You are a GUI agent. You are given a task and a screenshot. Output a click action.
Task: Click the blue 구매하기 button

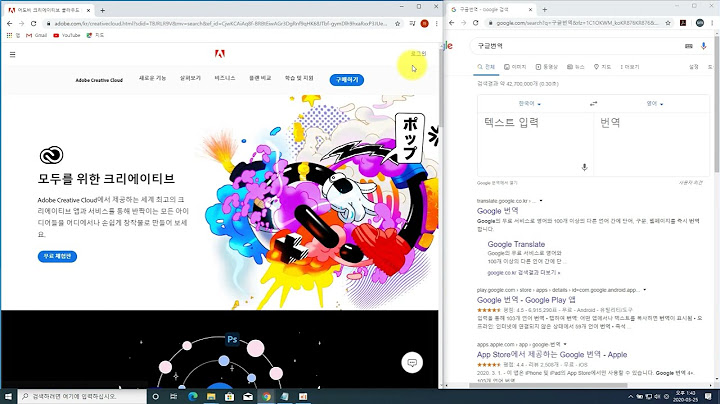pos(347,80)
